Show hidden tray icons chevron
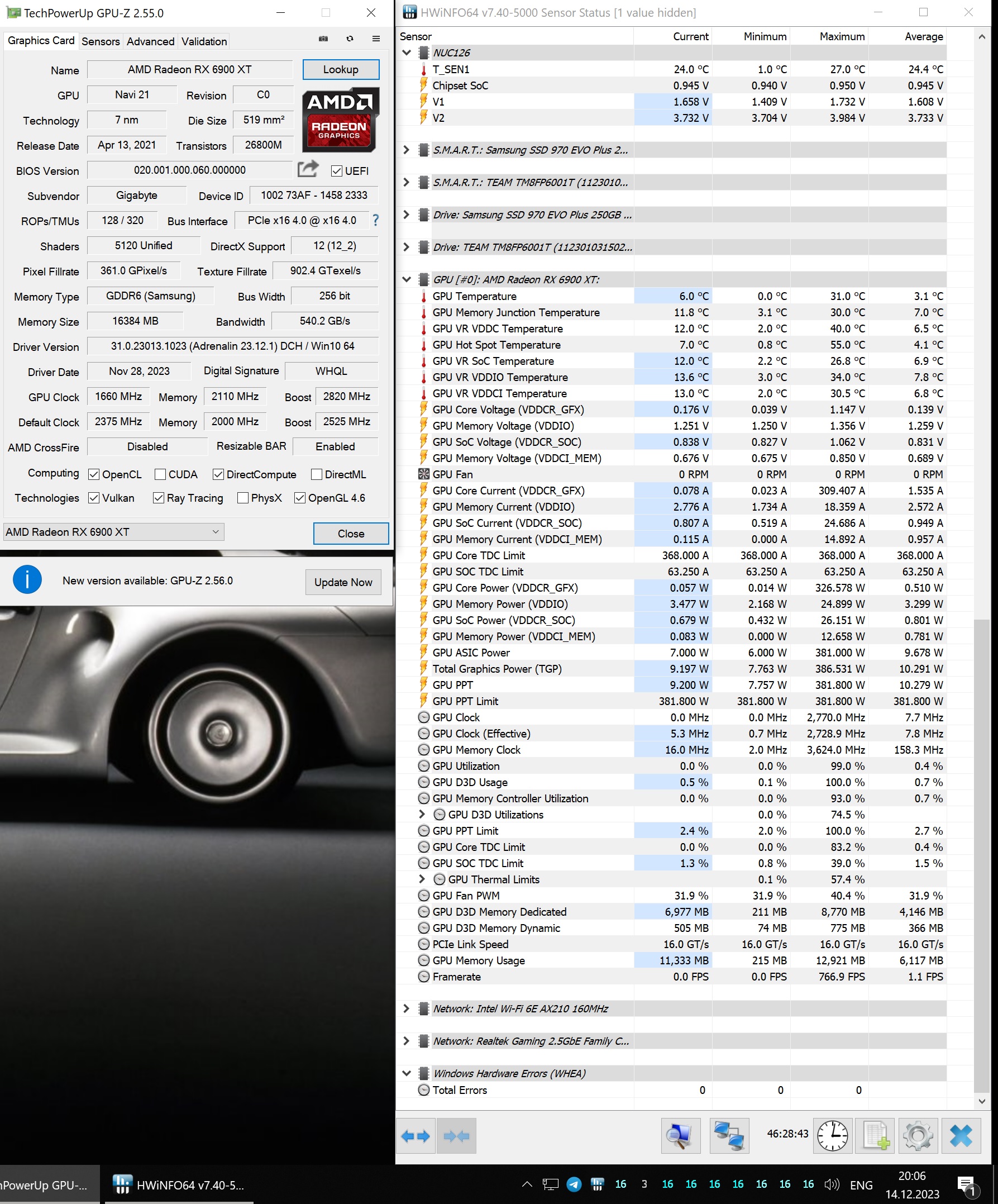The width and height of the screenshot is (998, 1204). 527,1184
